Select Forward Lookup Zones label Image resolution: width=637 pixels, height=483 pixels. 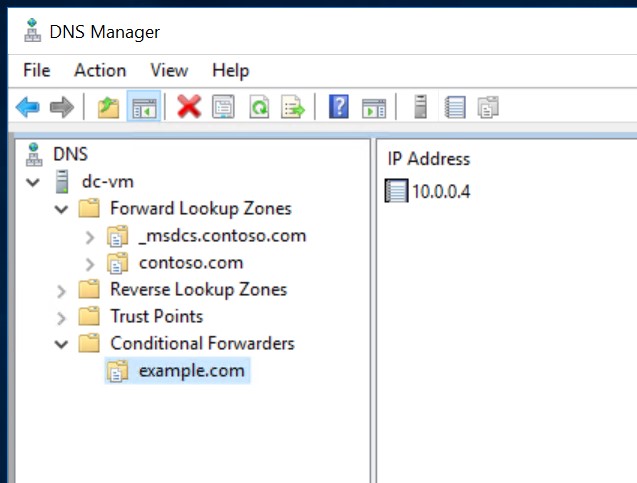[x=201, y=208]
